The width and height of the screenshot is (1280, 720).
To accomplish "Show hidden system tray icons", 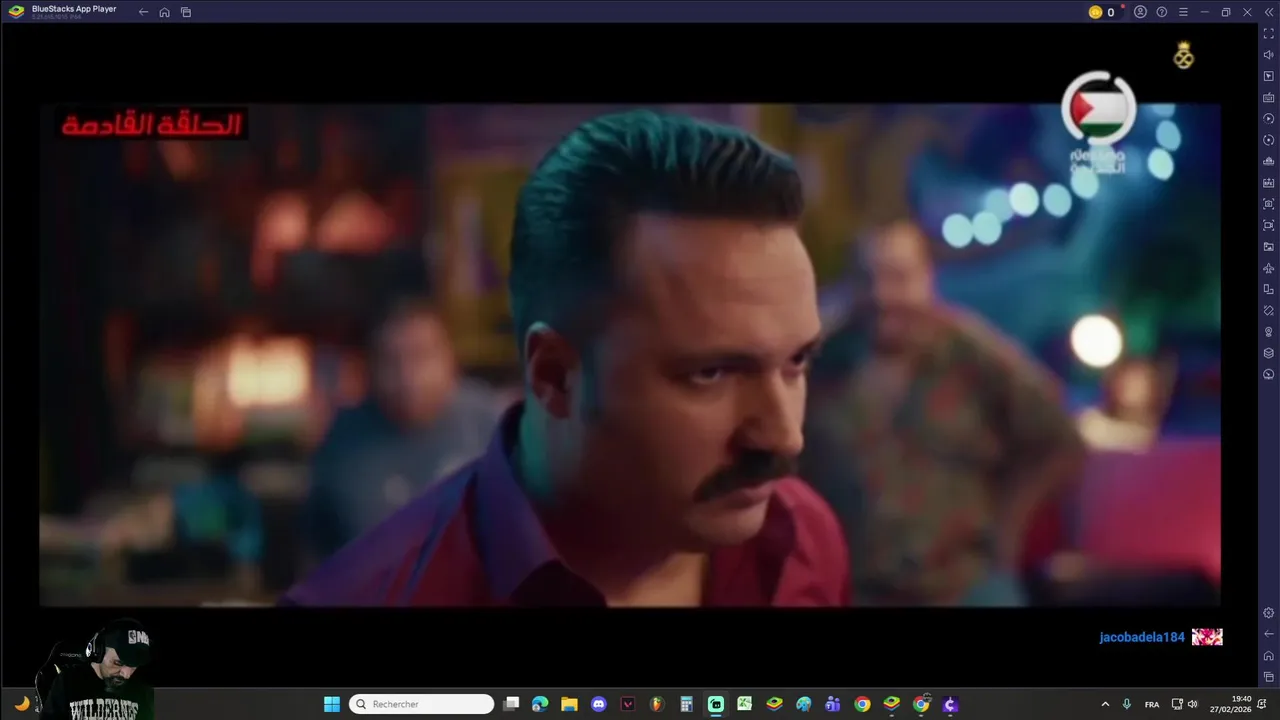I will pyautogui.click(x=1105, y=704).
